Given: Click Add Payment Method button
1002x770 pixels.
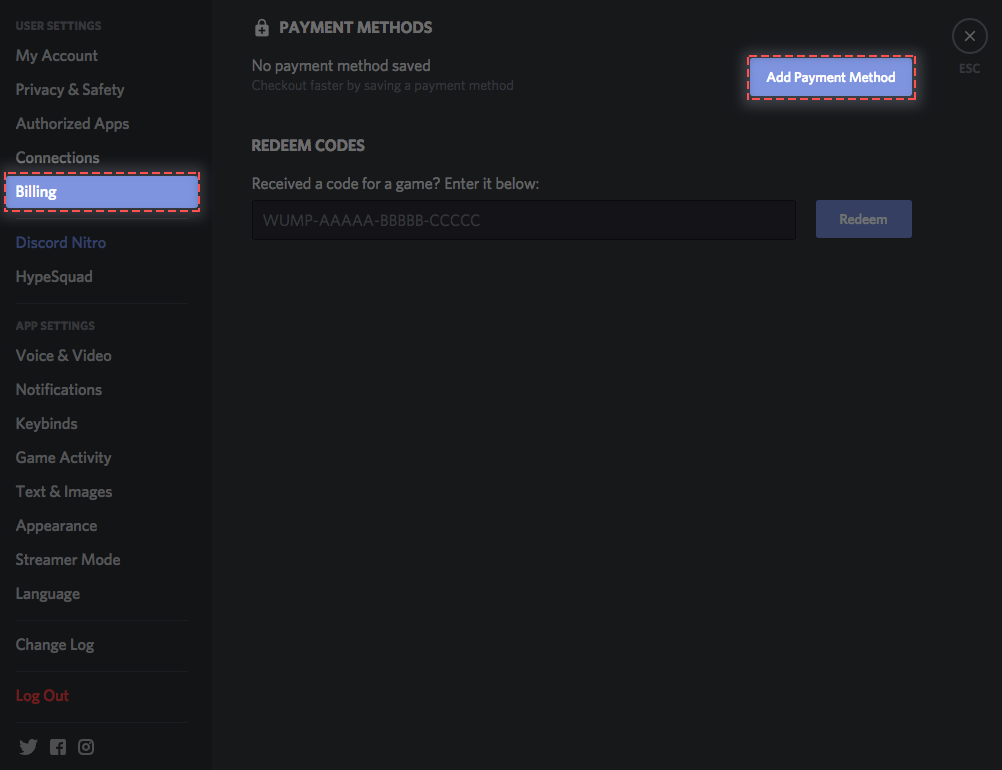Looking at the screenshot, I should point(831,77).
